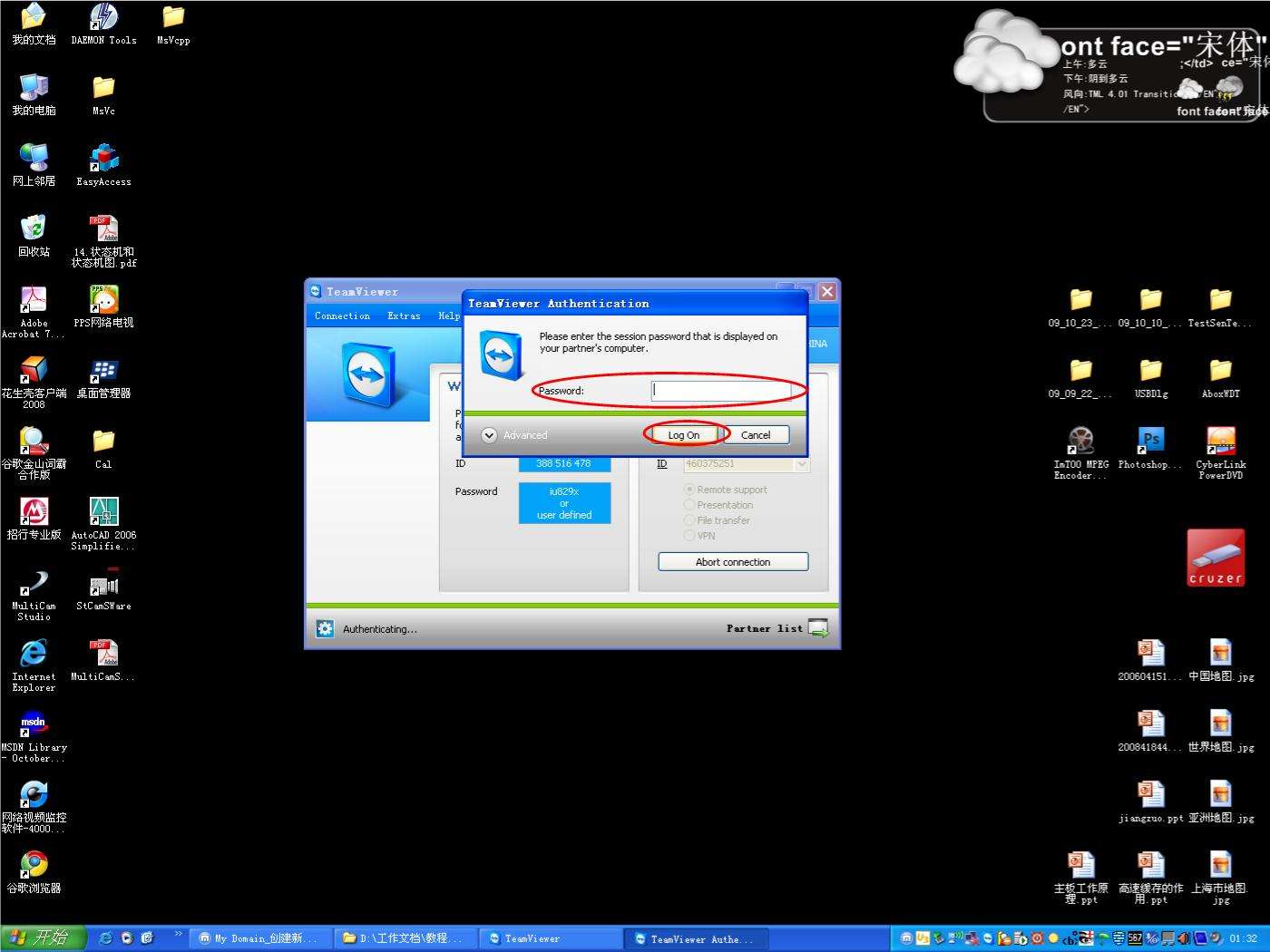
Task: Open the partner ID dropdown arrow
Action: click(x=801, y=464)
